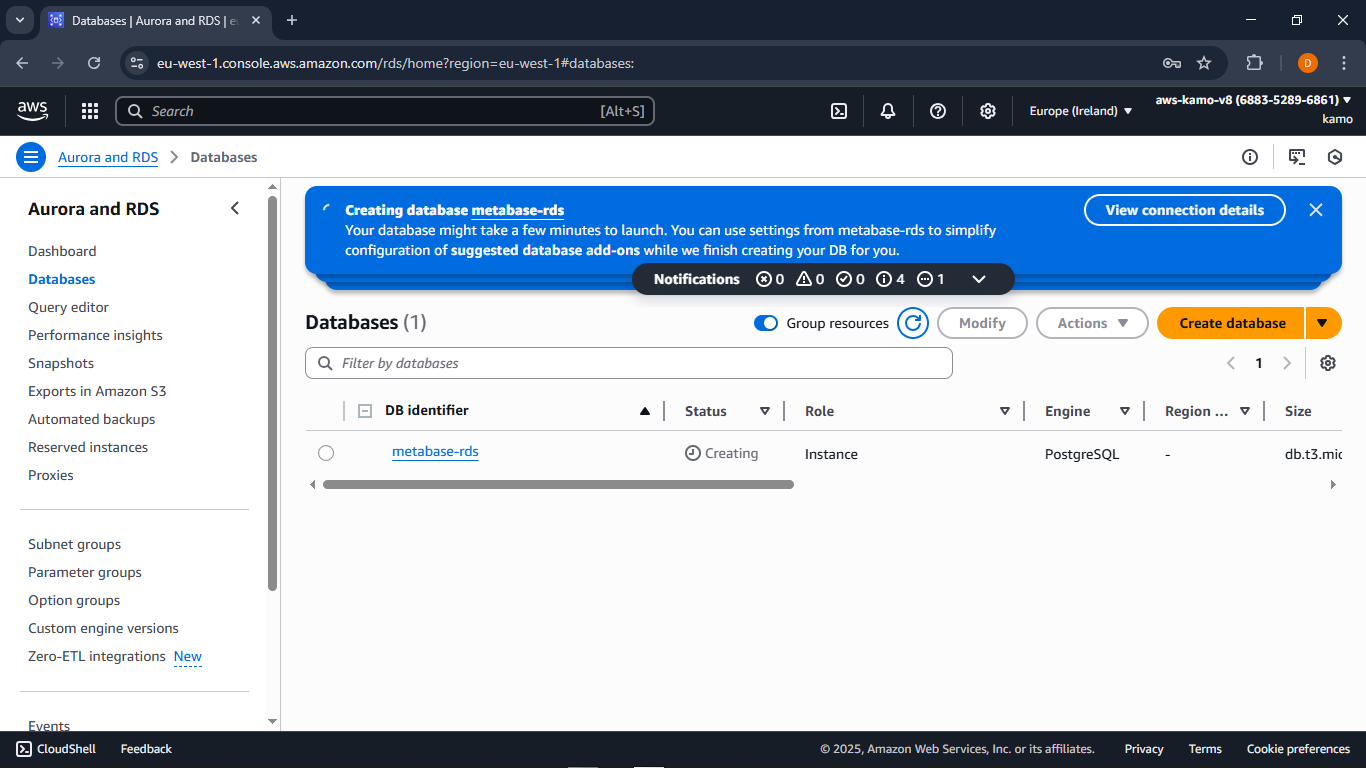Click the View connection details button

(x=1184, y=210)
